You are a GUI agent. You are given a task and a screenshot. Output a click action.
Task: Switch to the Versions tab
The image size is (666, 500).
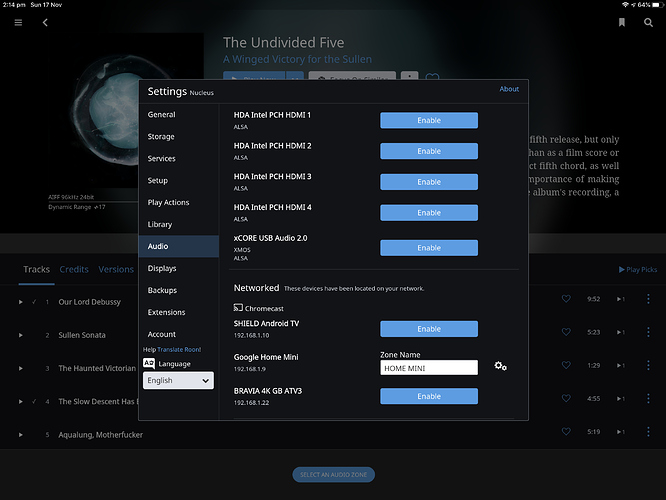coord(116,269)
